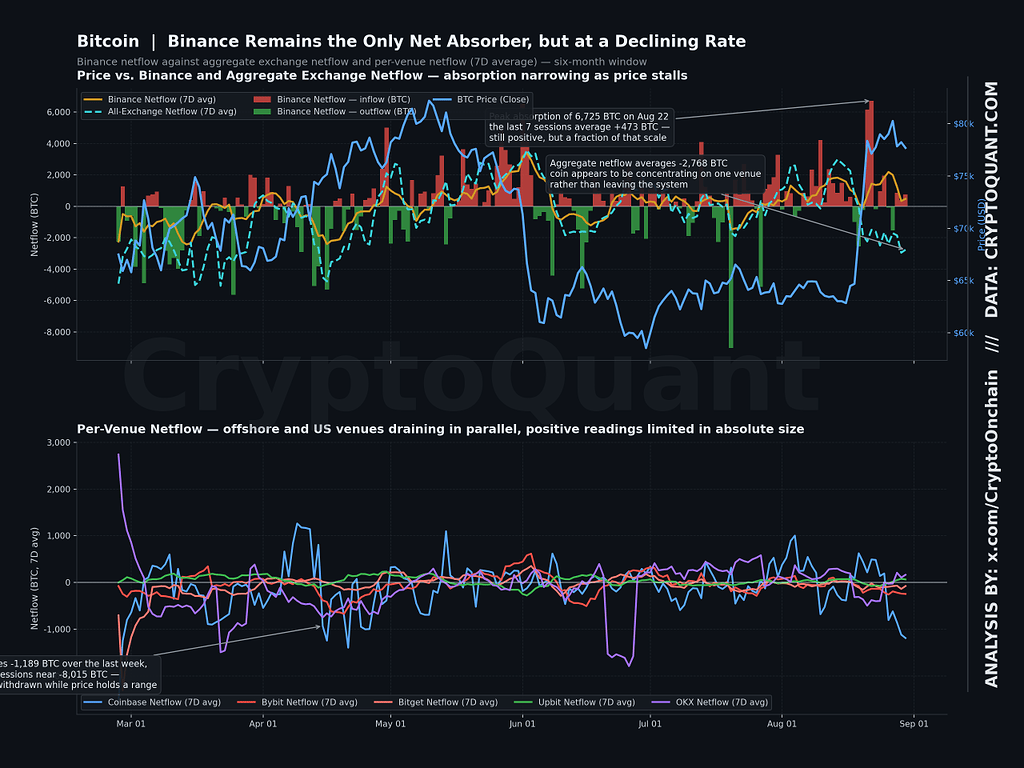Click the 'Aggregate netflow averages -2,768 BTC' annotation box
Viewport: 1024px width, 768px height.
655,174
